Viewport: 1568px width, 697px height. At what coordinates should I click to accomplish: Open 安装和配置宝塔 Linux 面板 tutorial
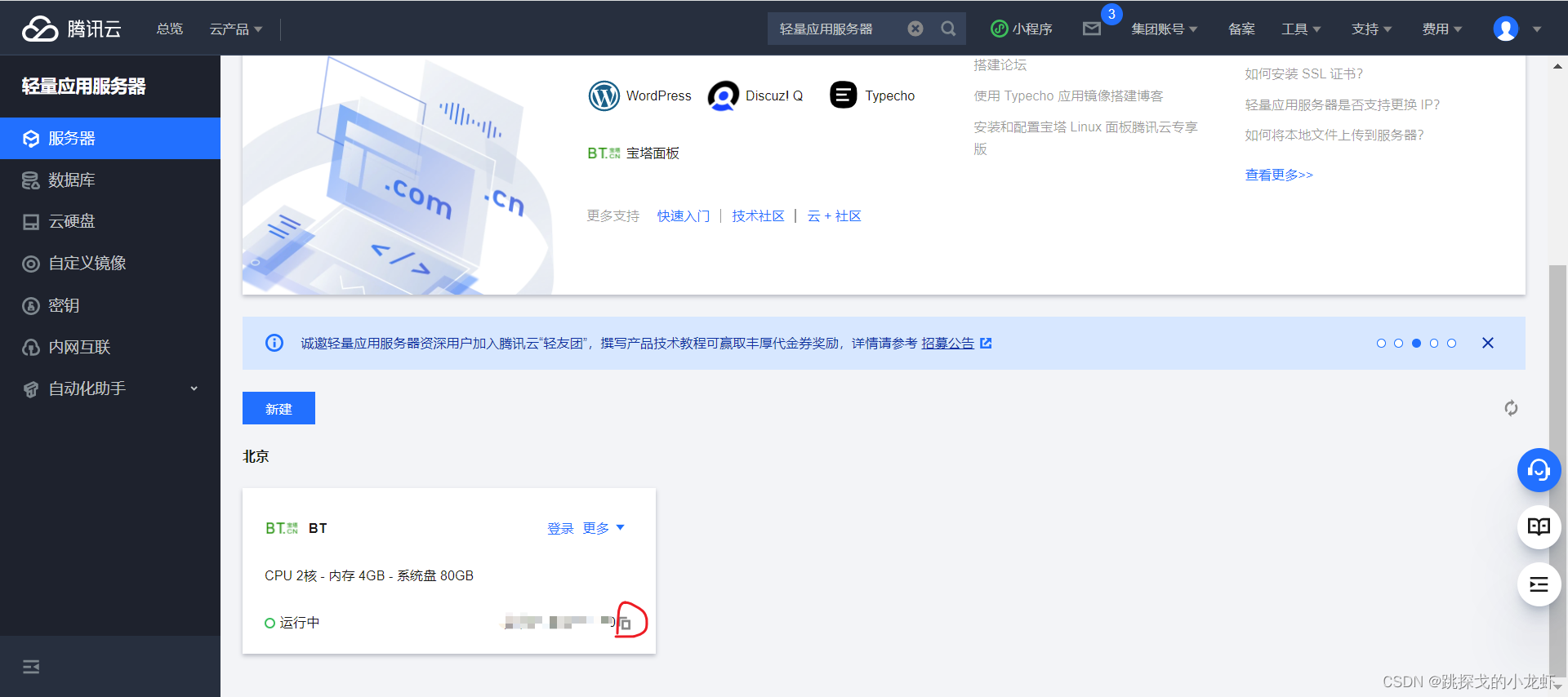pos(1085,137)
